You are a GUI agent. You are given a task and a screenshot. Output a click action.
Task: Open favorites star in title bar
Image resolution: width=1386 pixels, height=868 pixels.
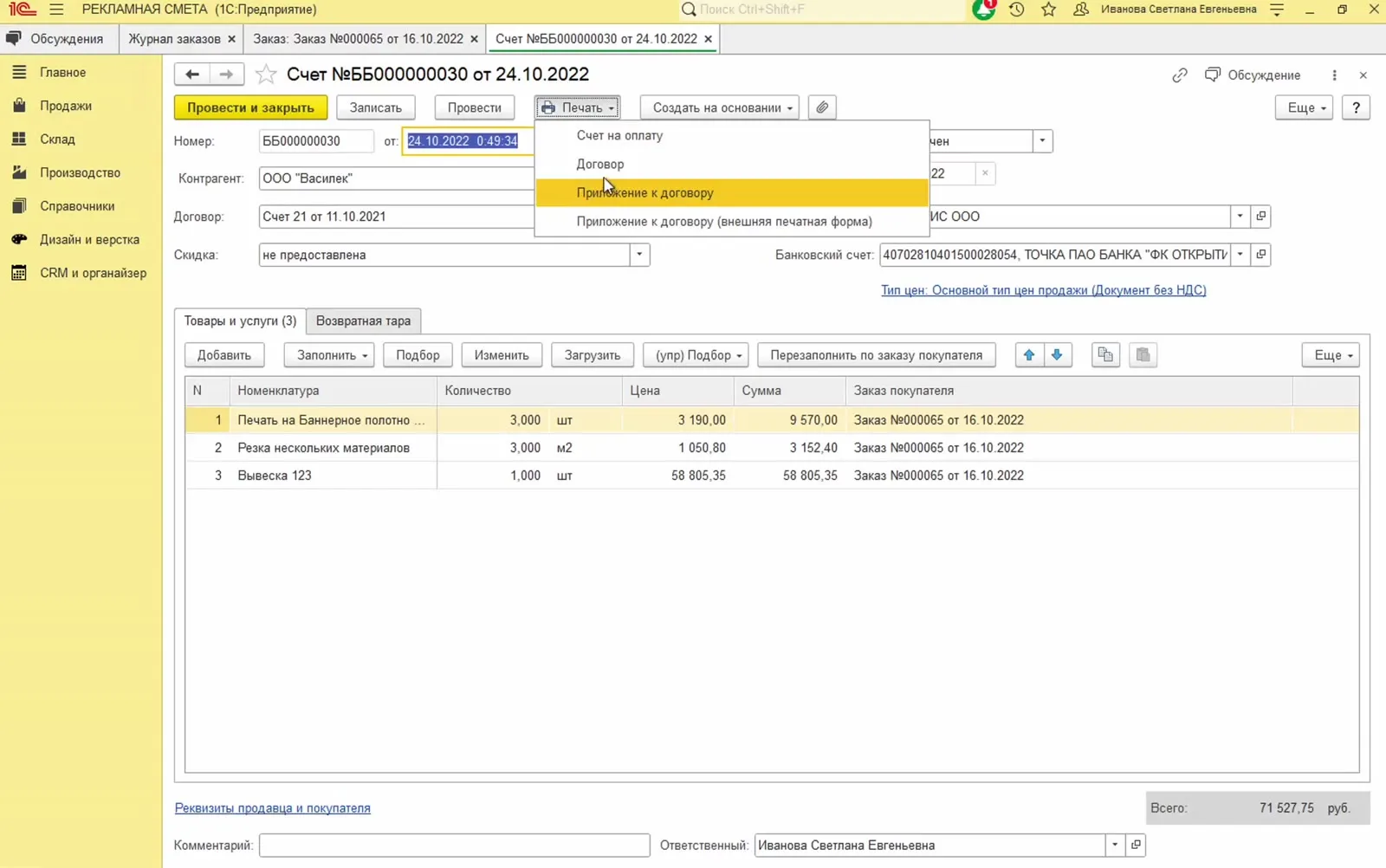[1049, 10]
